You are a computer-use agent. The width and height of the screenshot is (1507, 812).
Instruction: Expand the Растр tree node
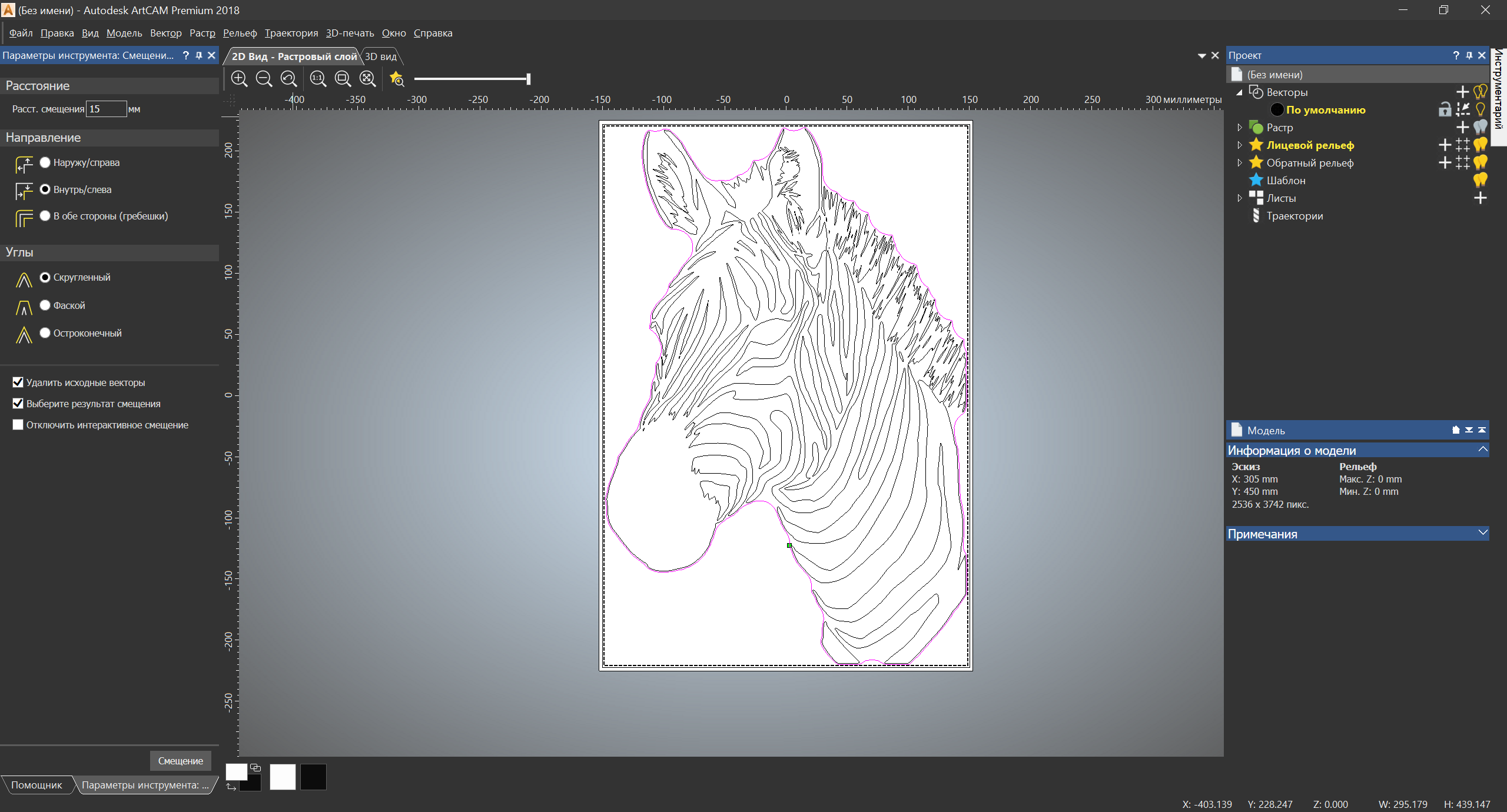tap(1240, 128)
